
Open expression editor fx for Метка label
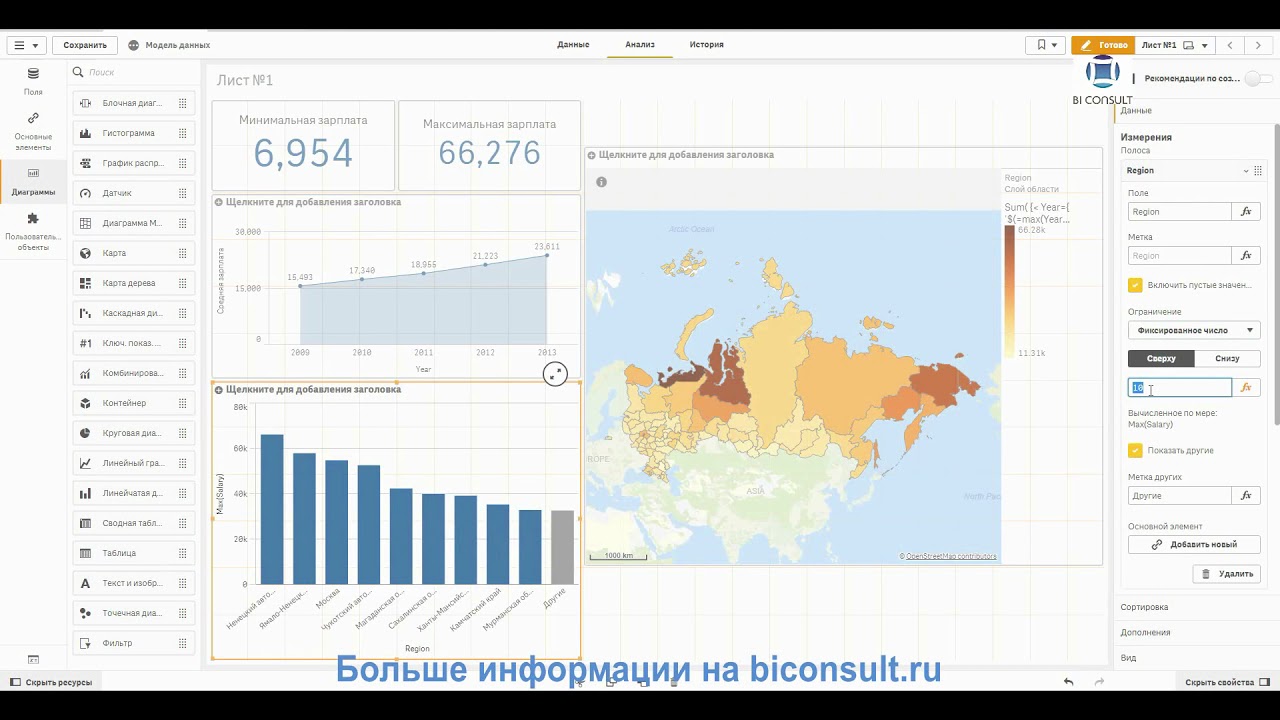click(1246, 256)
